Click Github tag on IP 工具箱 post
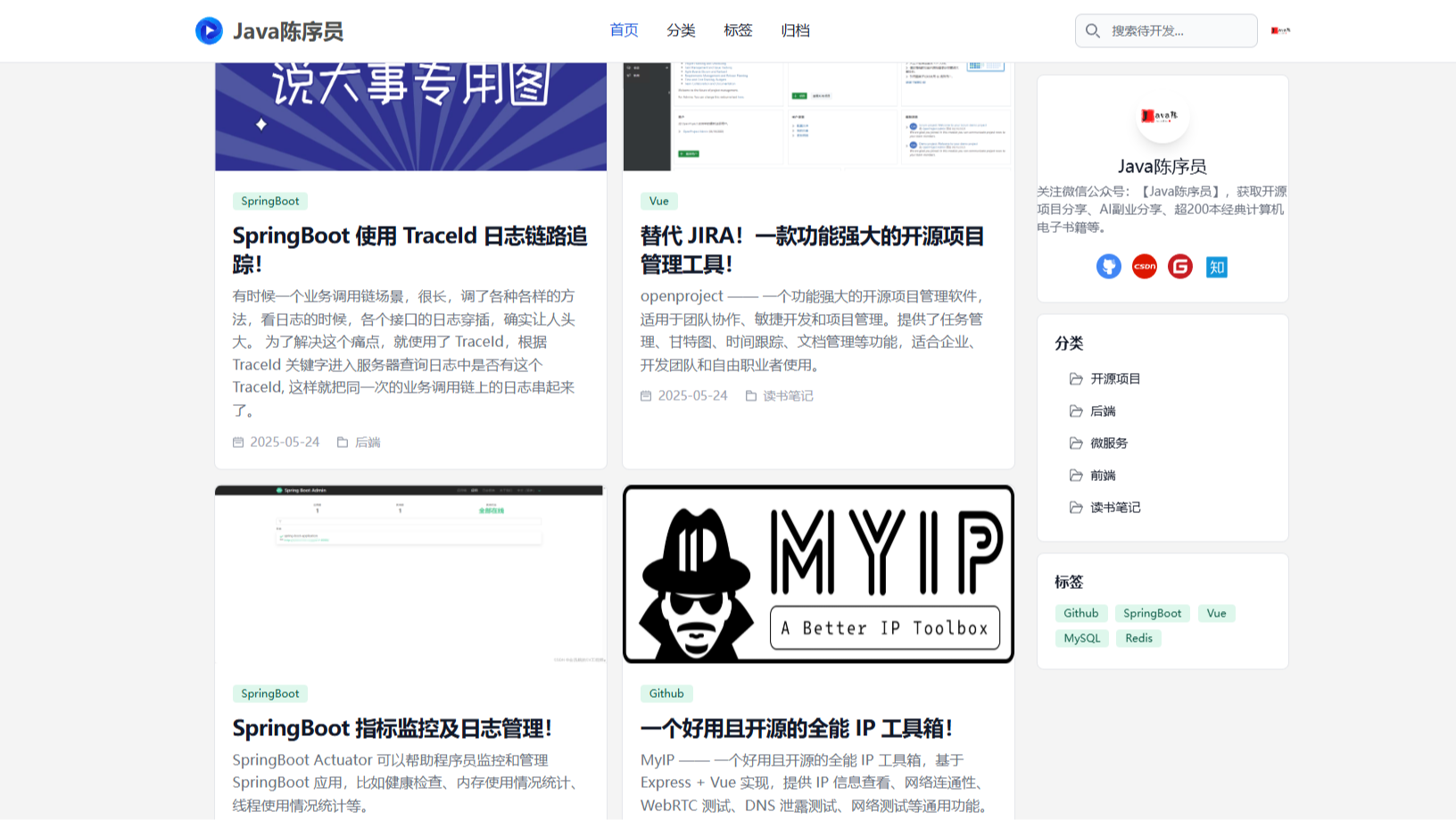 pos(666,693)
